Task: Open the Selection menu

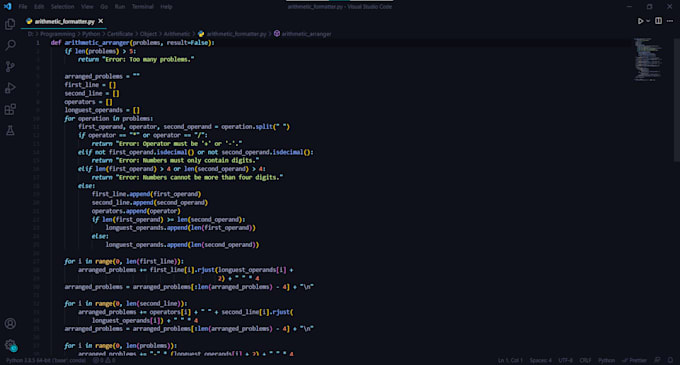Action: point(62,7)
